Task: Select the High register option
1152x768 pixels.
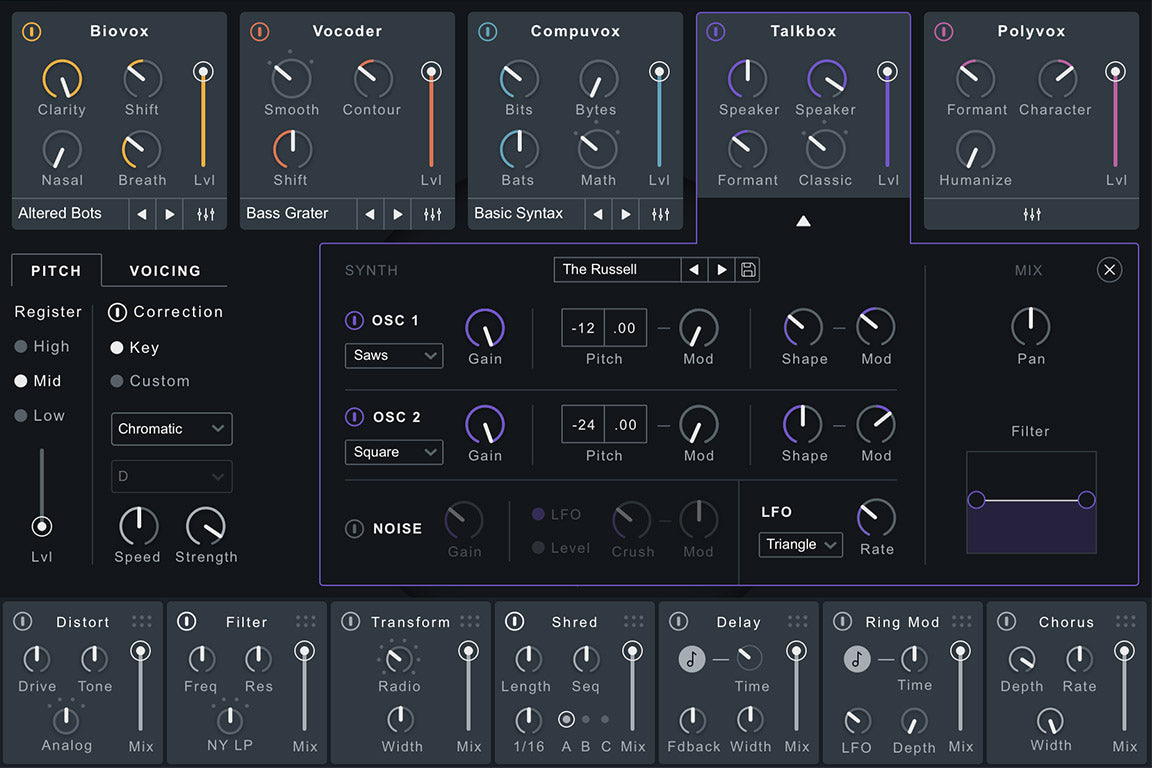Action: [x=42, y=346]
